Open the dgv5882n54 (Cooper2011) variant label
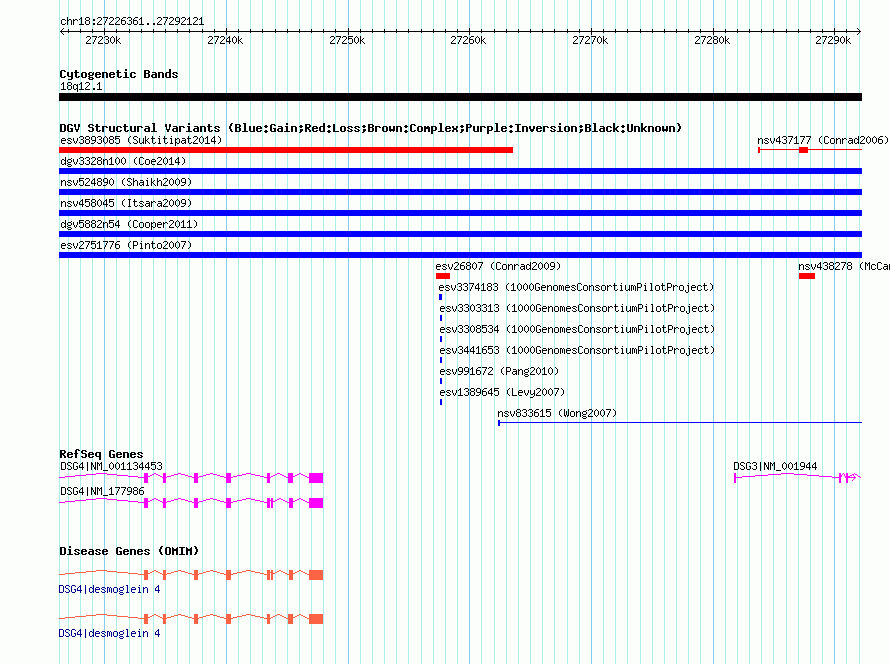Image resolution: width=890 pixels, height=664 pixels. tap(129, 224)
